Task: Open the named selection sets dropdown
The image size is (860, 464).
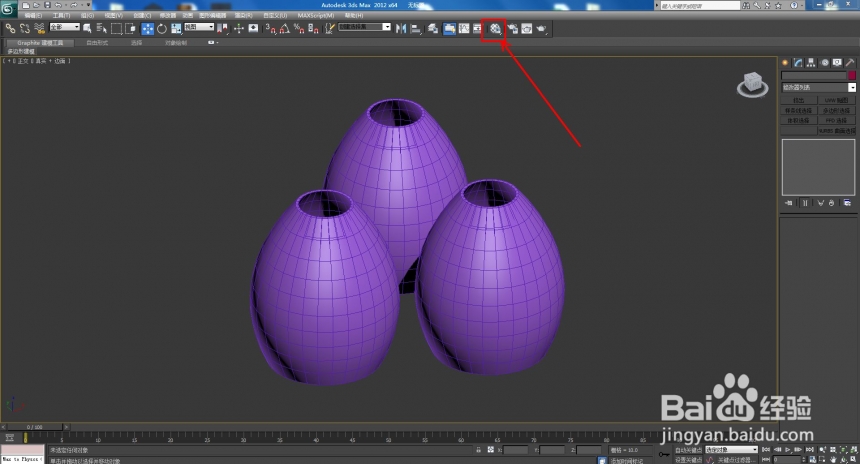Action: pos(364,27)
